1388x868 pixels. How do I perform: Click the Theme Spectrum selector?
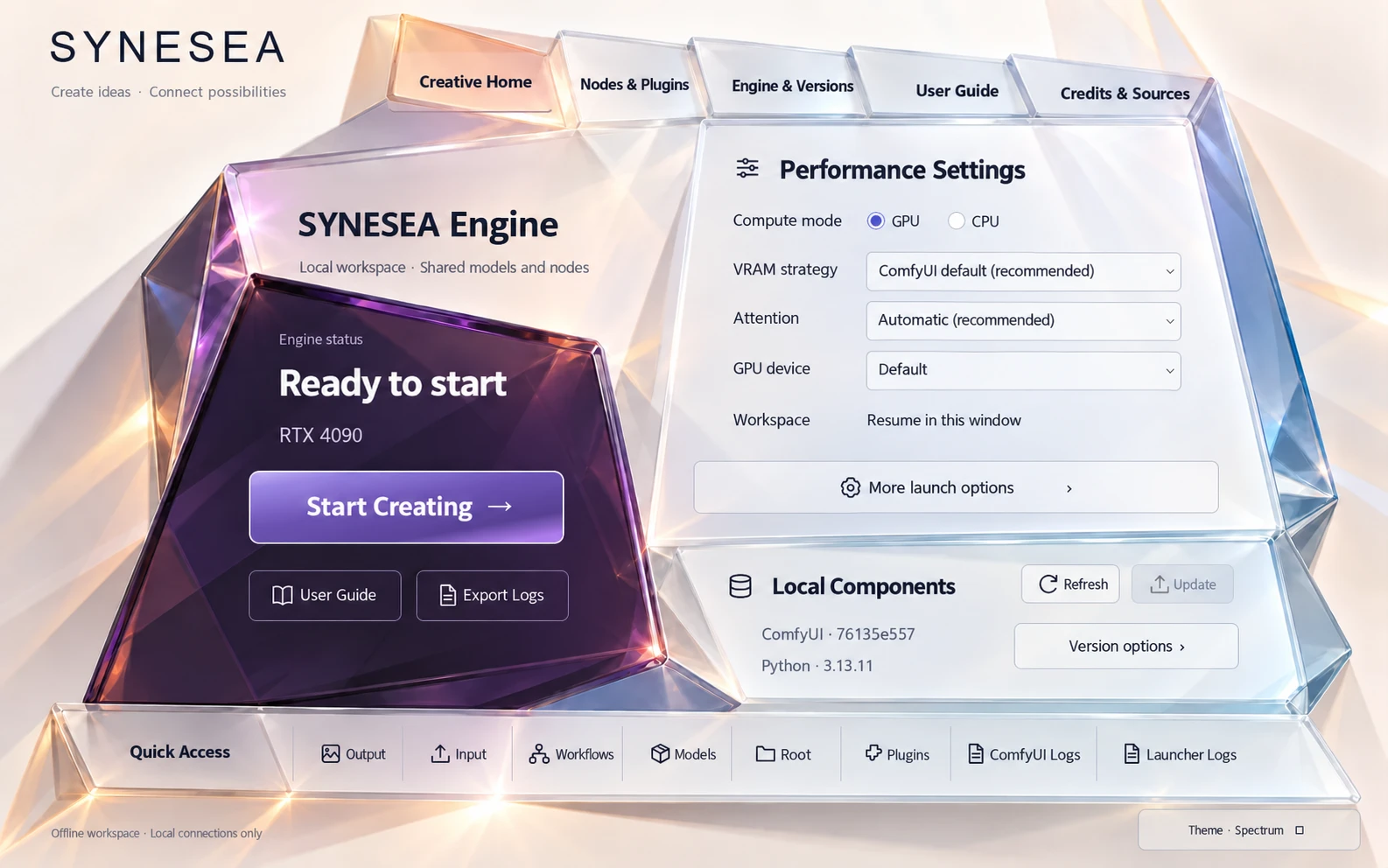1249,829
